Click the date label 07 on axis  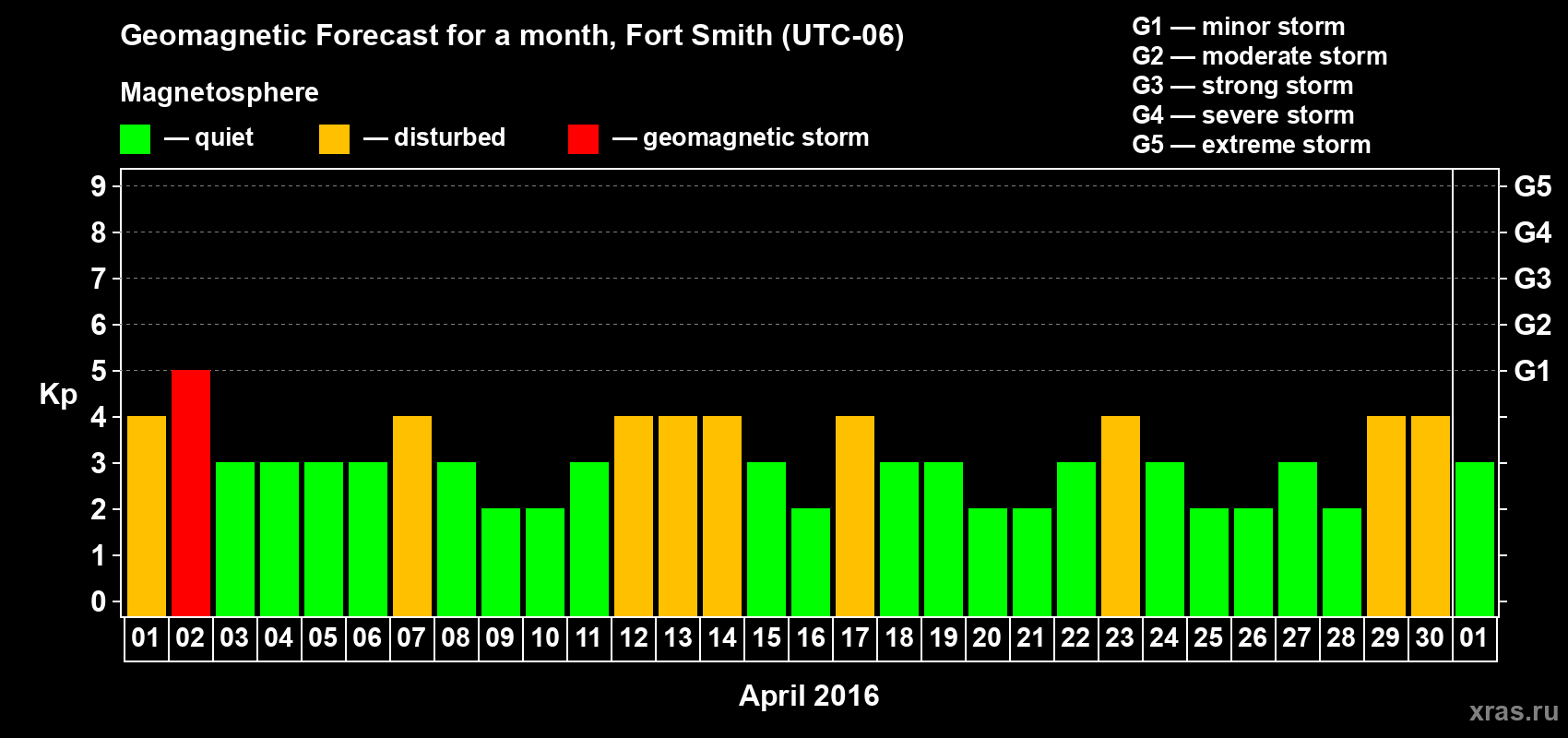(411, 638)
